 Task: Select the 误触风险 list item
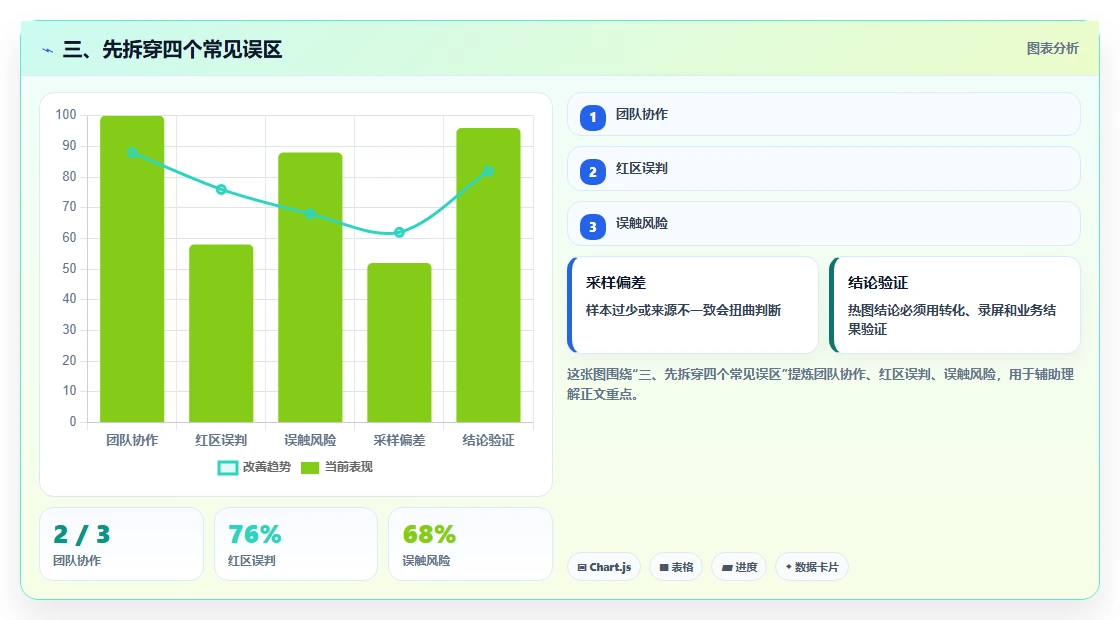click(823, 224)
